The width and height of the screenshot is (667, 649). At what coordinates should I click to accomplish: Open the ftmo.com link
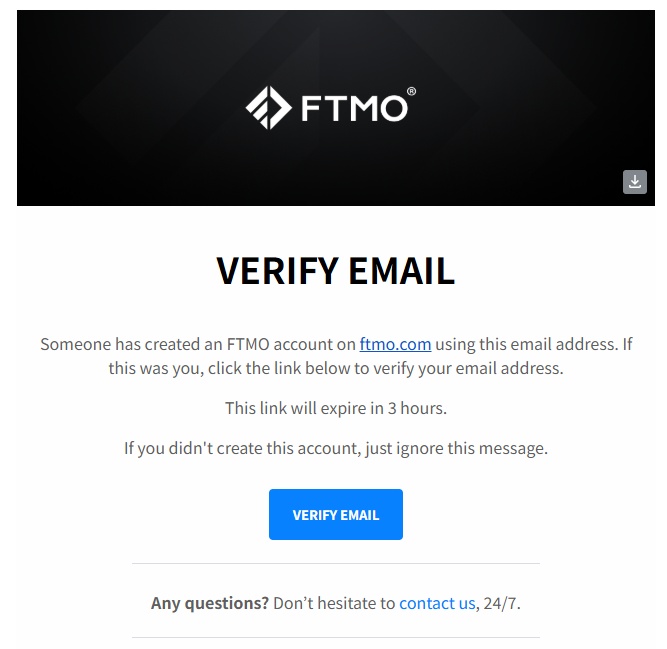coord(395,344)
